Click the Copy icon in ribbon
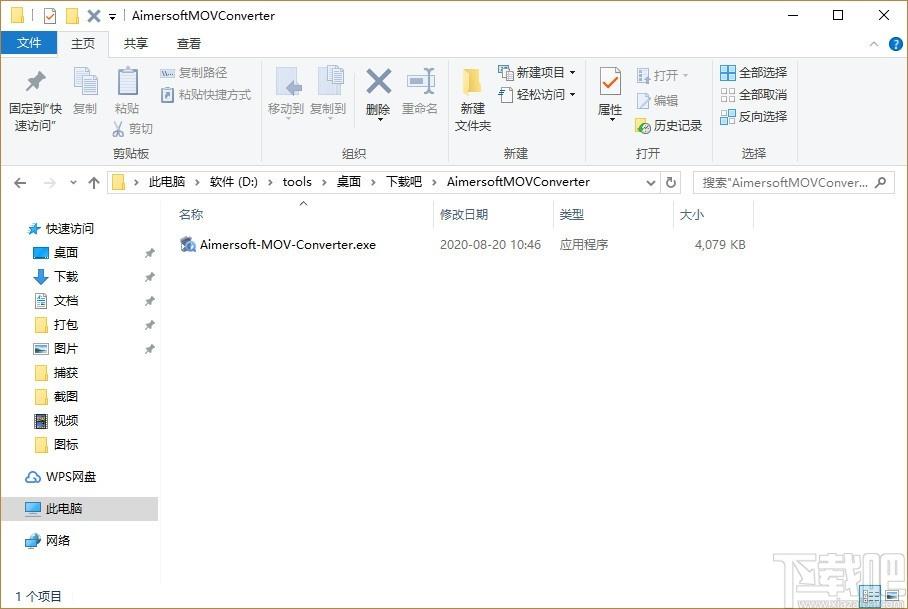The width and height of the screenshot is (908, 609). pos(85,81)
